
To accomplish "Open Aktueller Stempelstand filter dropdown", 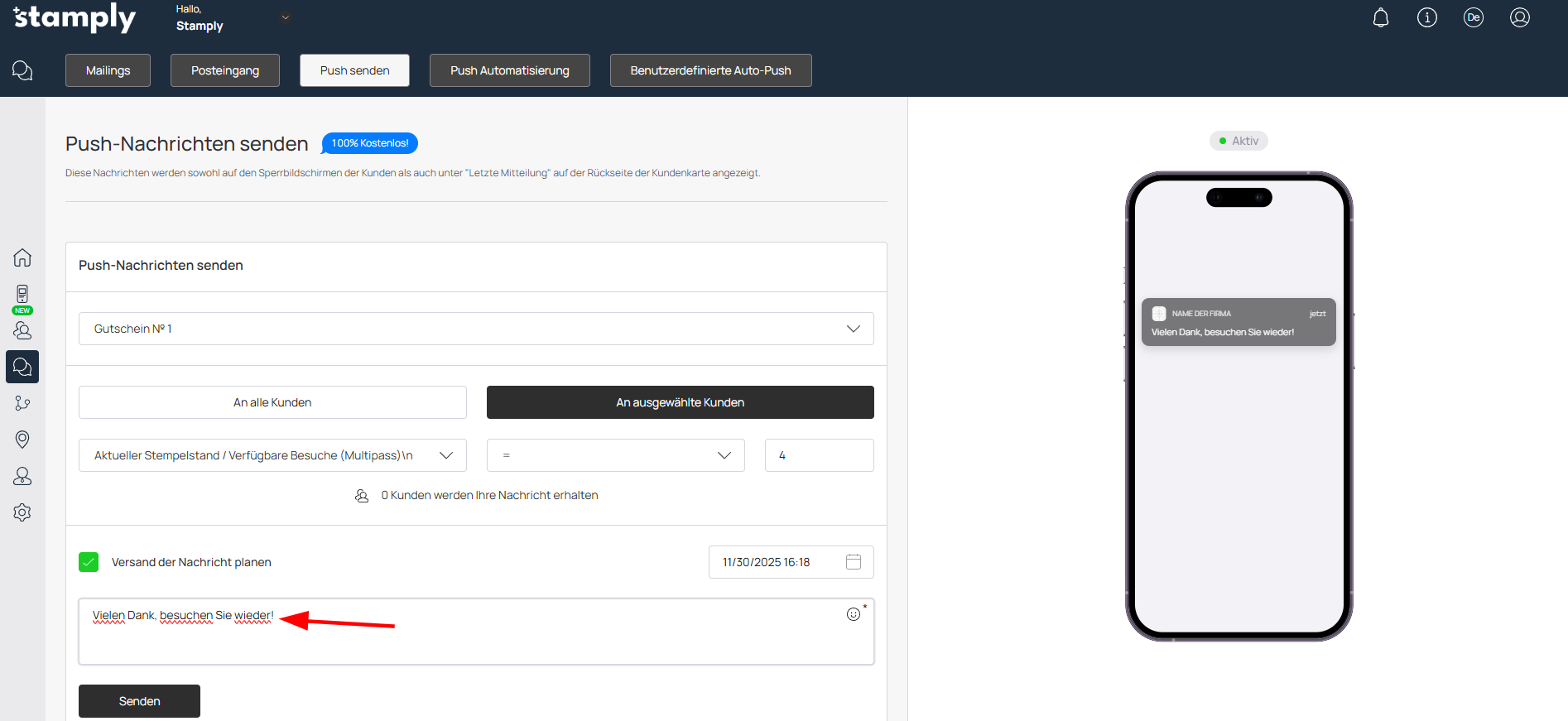I will click(x=272, y=455).
